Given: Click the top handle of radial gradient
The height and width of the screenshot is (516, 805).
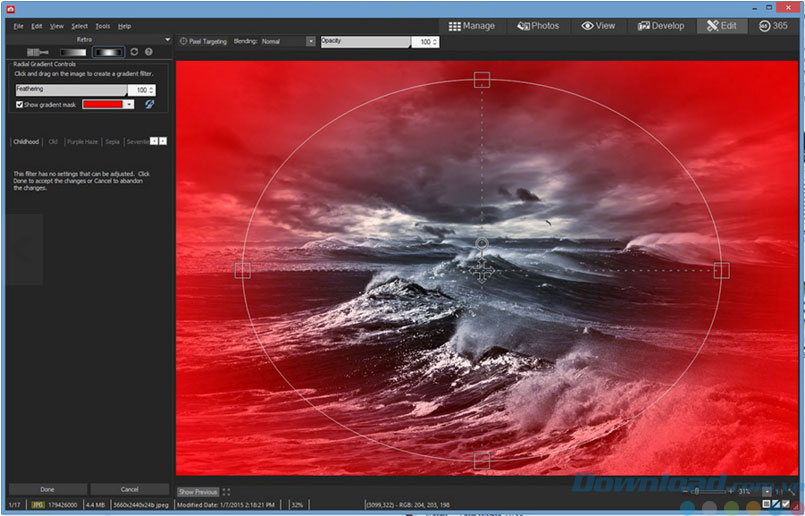Looking at the screenshot, I should click(482, 79).
